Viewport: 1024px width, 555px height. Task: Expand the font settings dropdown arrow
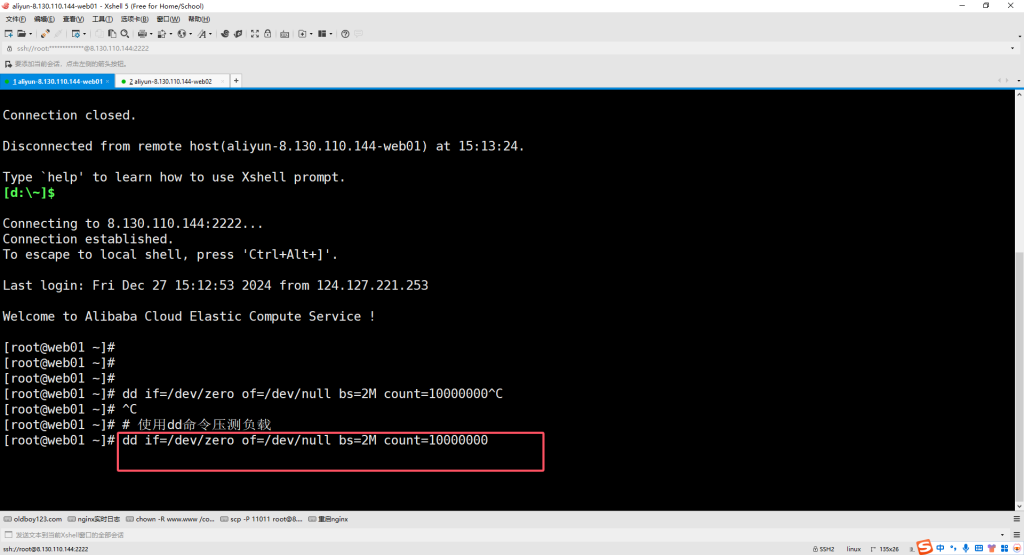pos(210,33)
